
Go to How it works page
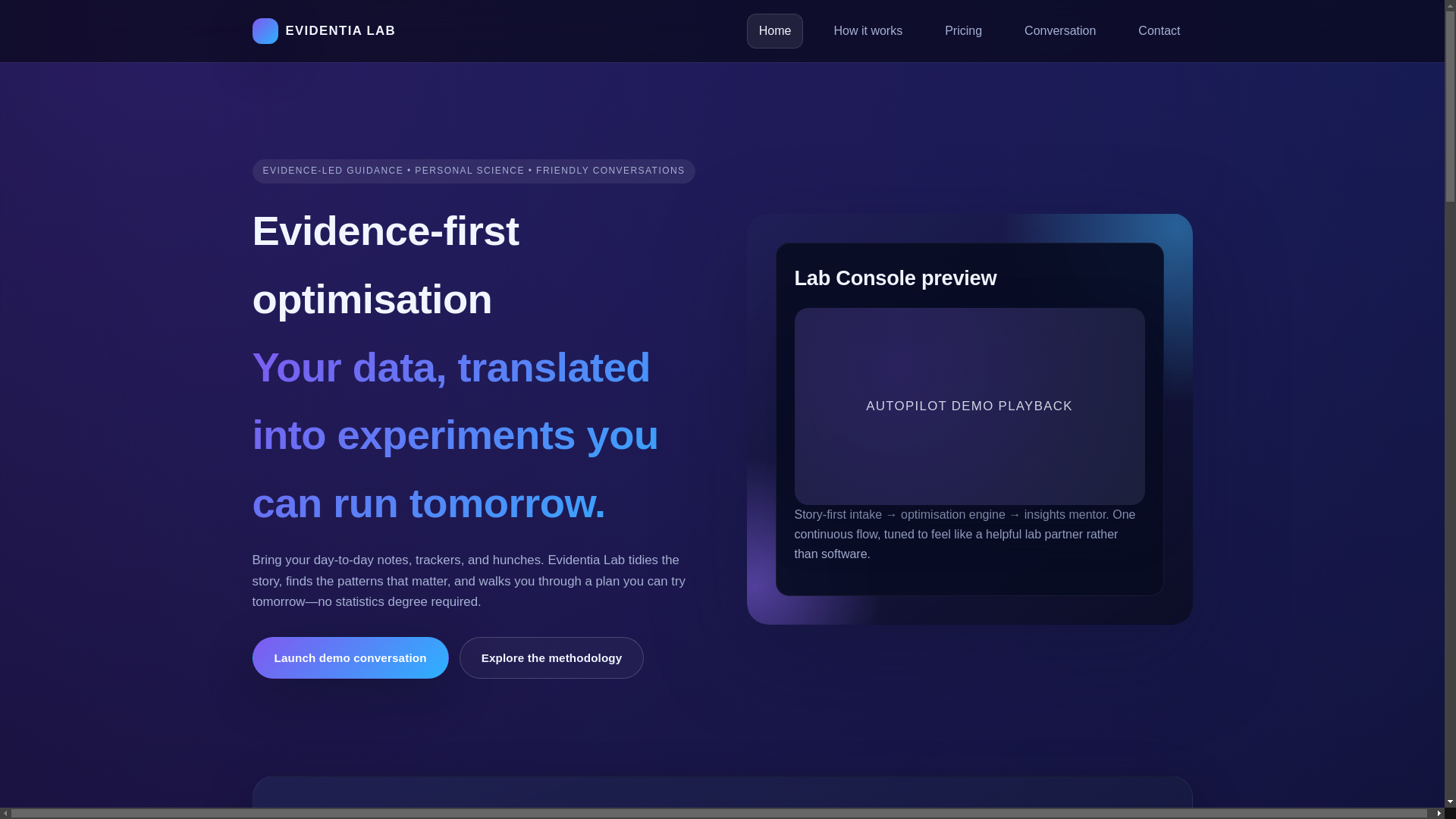(868, 31)
